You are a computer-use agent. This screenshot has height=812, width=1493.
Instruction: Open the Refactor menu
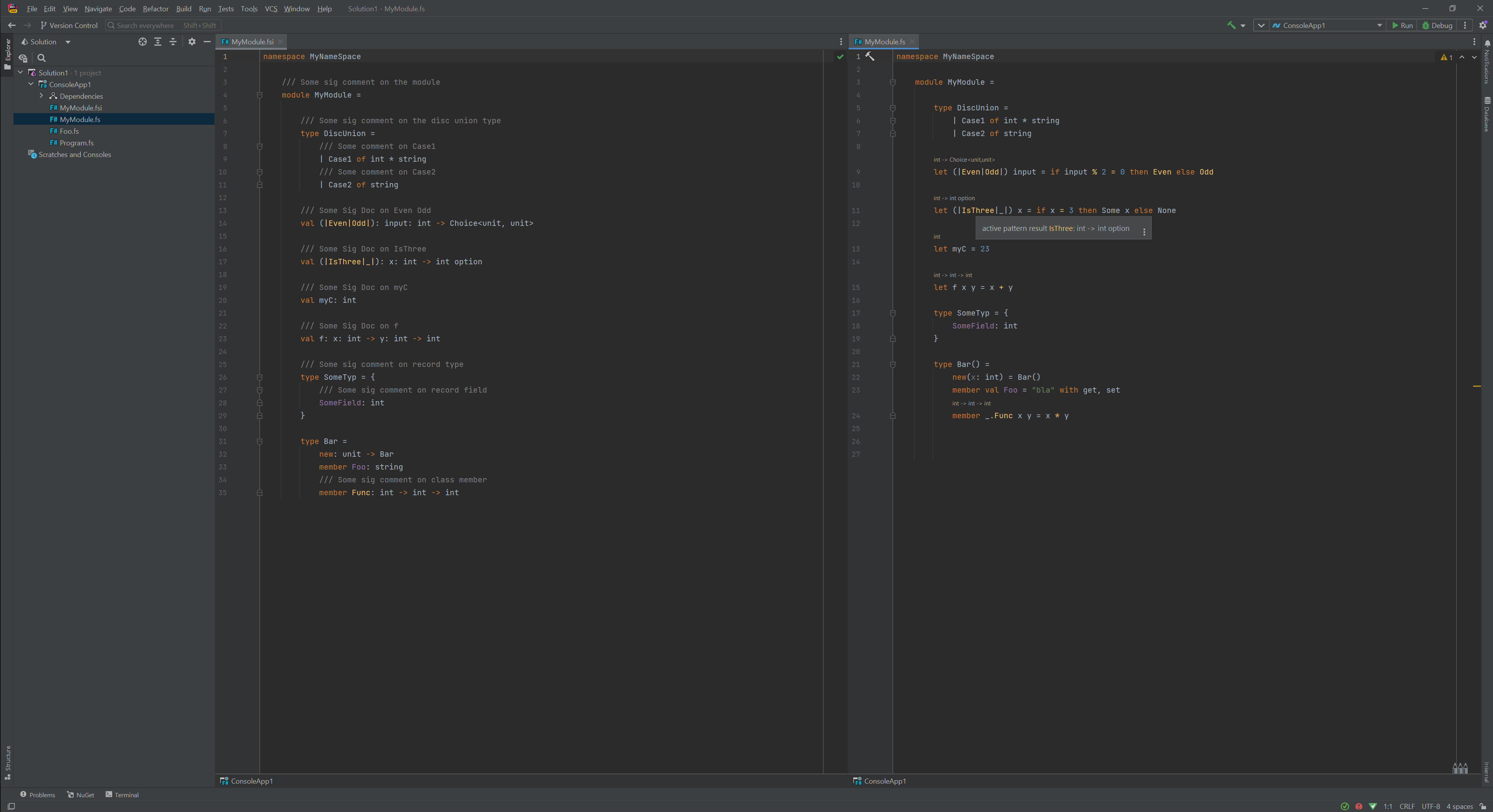(x=155, y=9)
